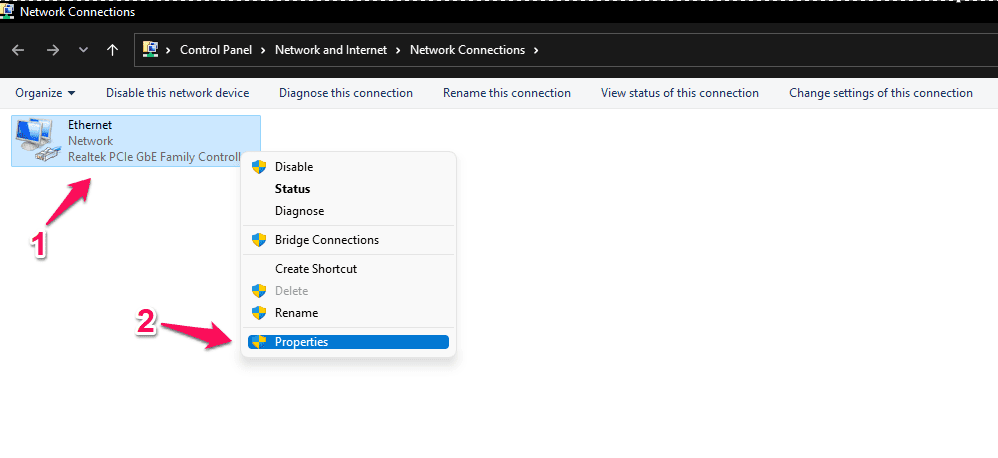The width and height of the screenshot is (998, 458).
Task: Click Disable this network device
Action: [177, 93]
